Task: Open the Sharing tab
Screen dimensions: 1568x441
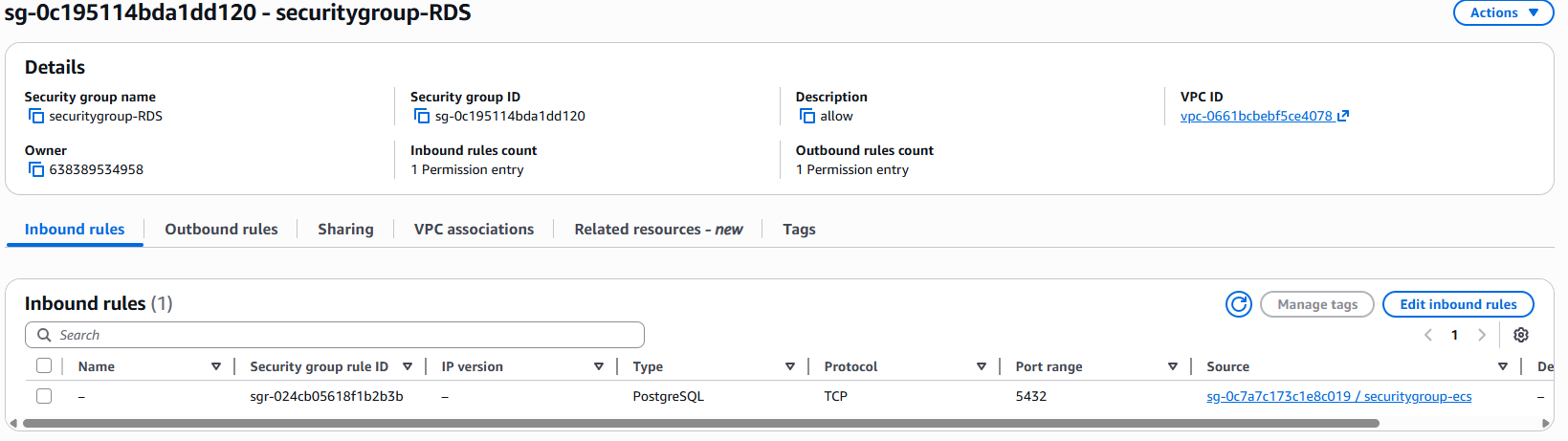Action: [345, 230]
